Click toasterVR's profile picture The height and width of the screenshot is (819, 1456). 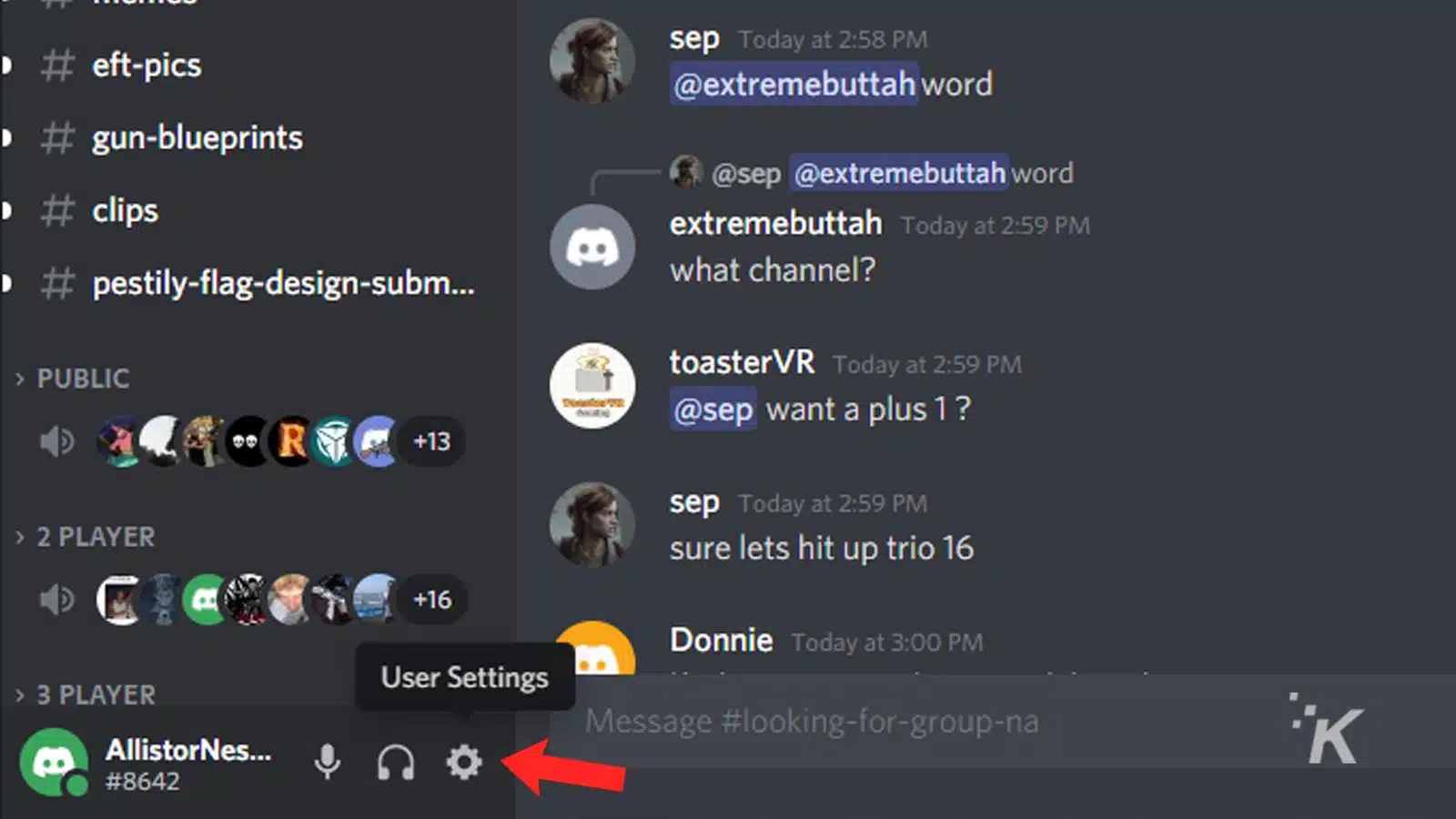tap(591, 385)
